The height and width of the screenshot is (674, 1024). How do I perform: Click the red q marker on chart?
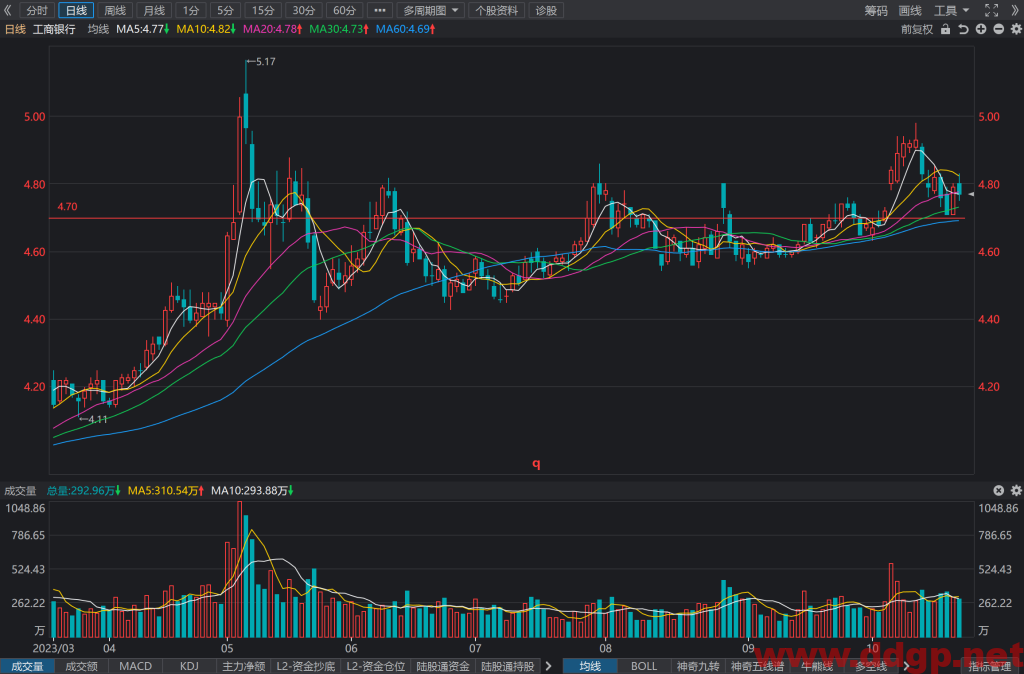[x=536, y=464]
